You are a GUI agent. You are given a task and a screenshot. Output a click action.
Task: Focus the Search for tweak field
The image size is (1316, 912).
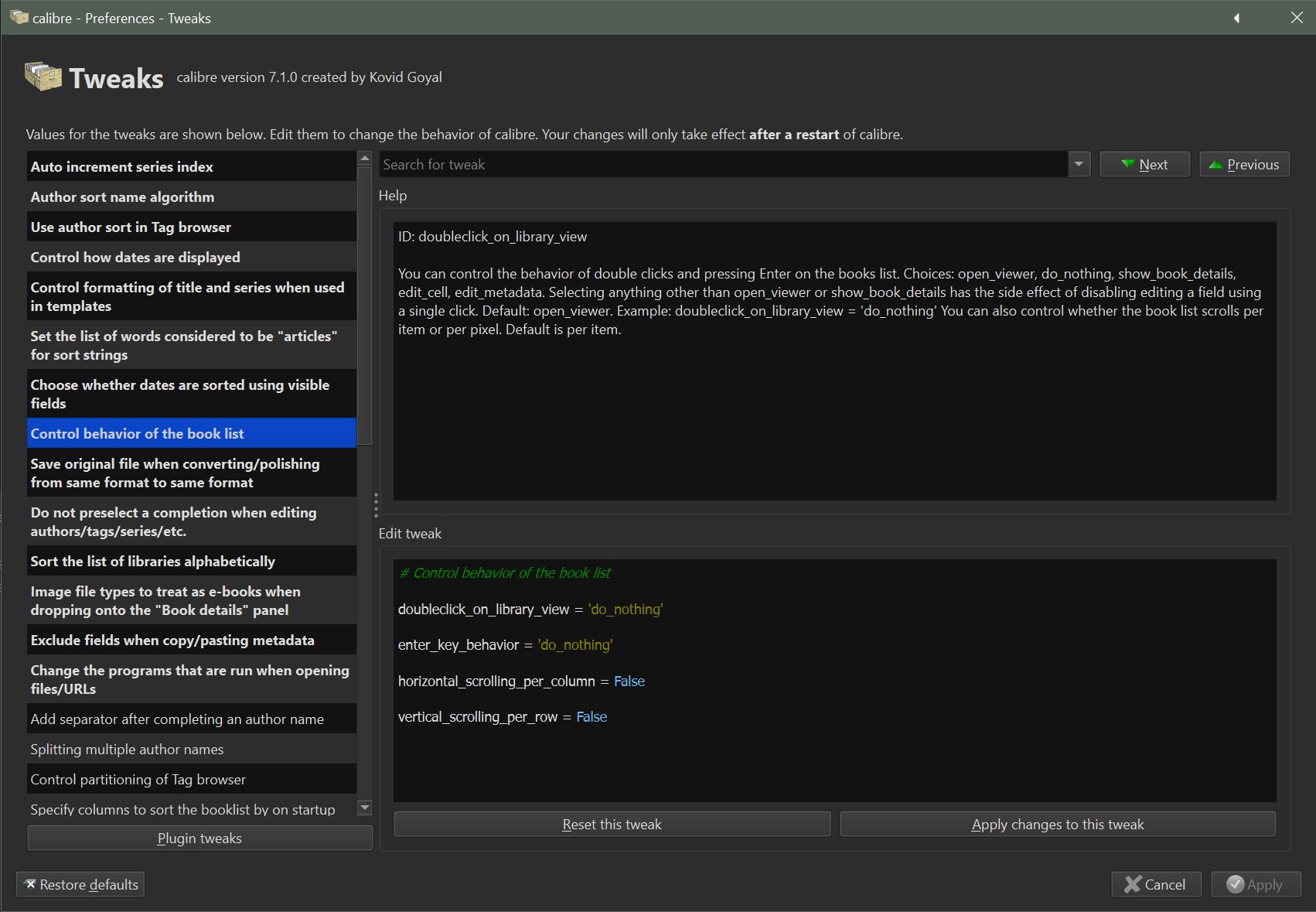[x=724, y=164]
